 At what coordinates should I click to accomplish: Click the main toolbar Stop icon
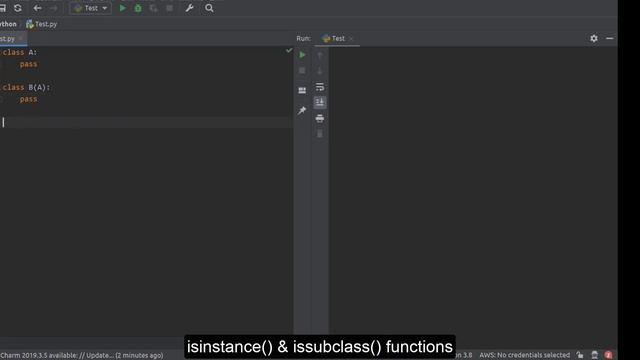click(x=169, y=8)
